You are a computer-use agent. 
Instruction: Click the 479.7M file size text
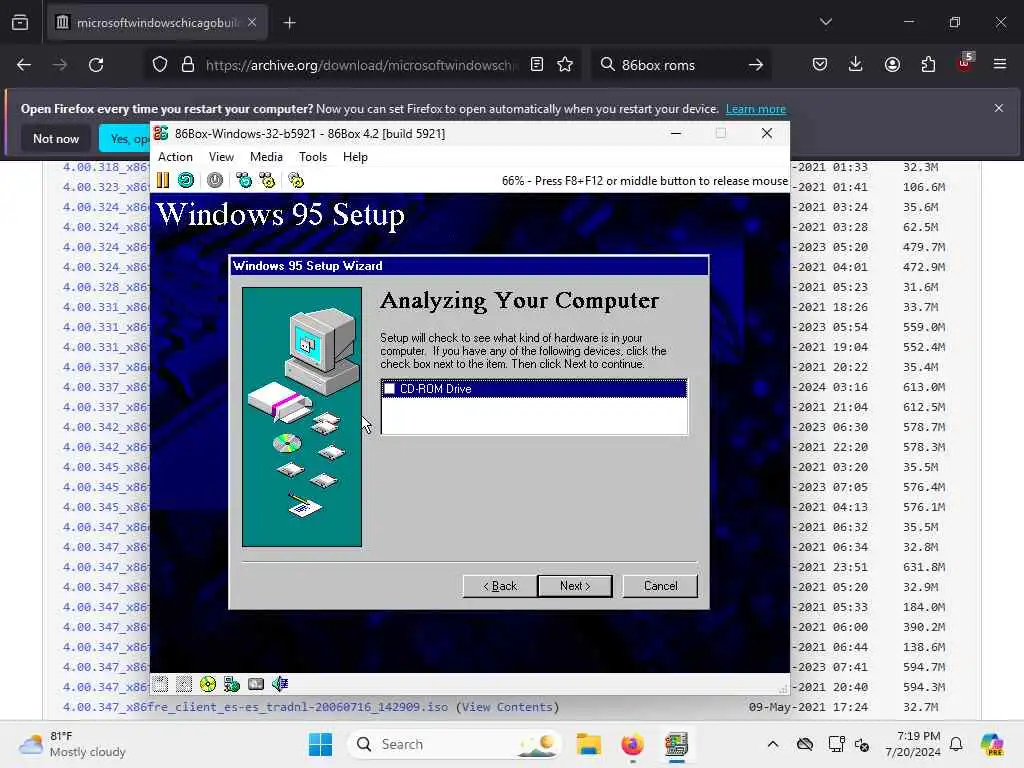pyautogui.click(x=924, y=247)
